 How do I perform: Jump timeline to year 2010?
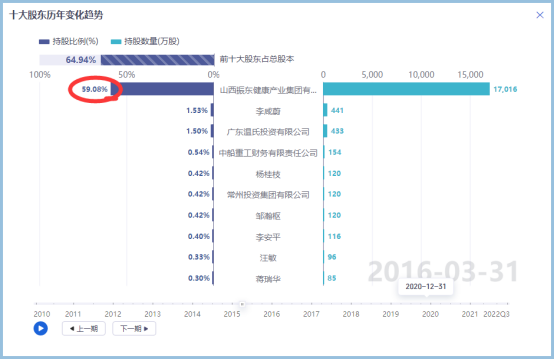point(42,314)
